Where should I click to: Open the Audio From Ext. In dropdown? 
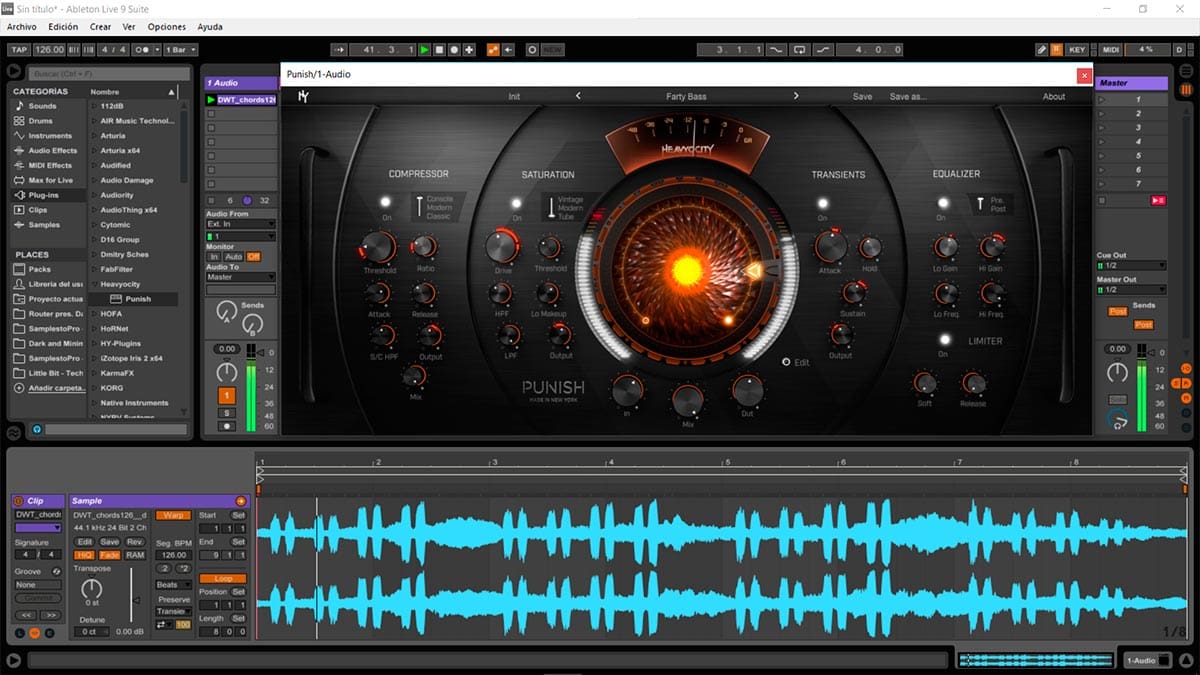240,224
